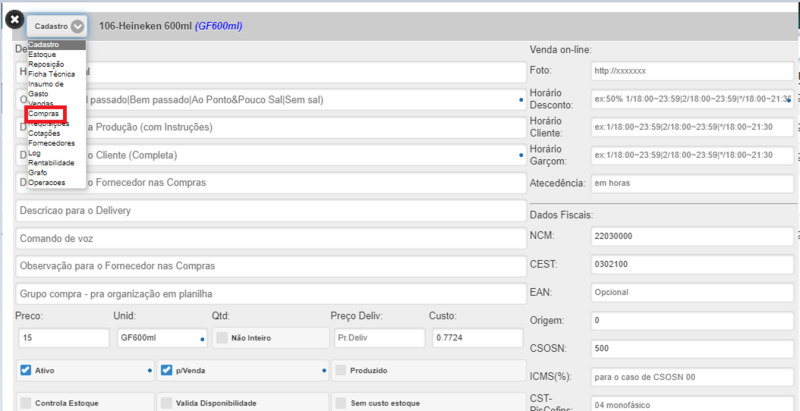Enable Valida Disponibilidade checkbox
The width and height of the screenshot is (800, 411).
166,403
